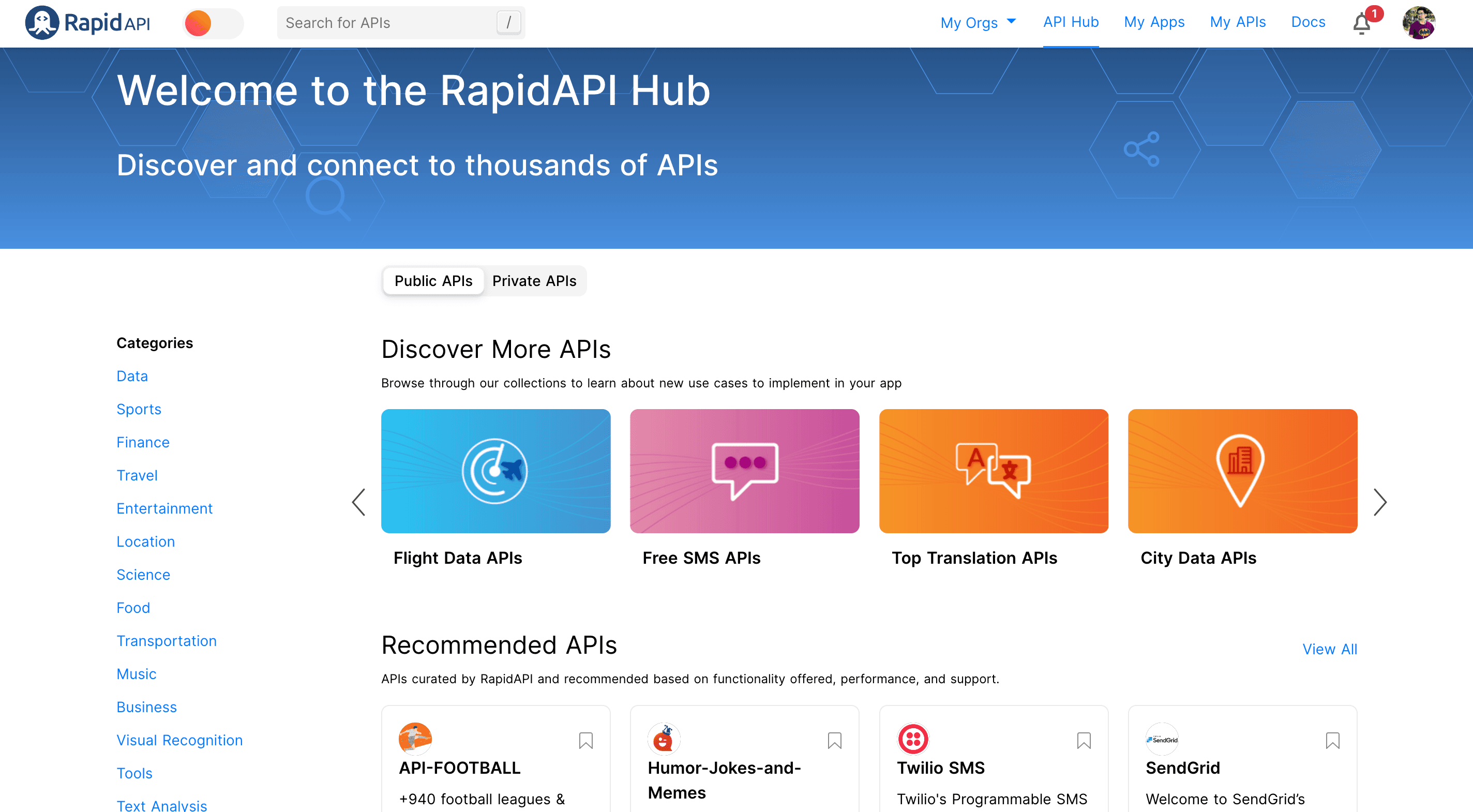Image resolution: width=1473 pixels, height=812 pixels.
Task: Select the Entertainment category
Action: [x=164, y=508]
